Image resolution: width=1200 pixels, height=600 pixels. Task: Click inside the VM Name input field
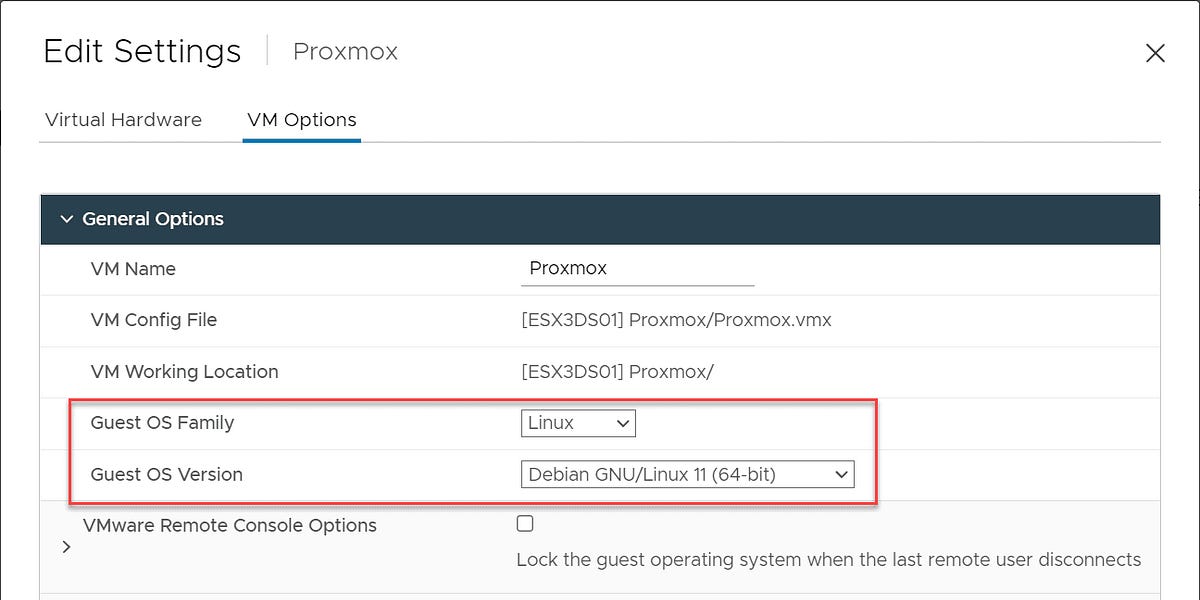pos(637,268)
